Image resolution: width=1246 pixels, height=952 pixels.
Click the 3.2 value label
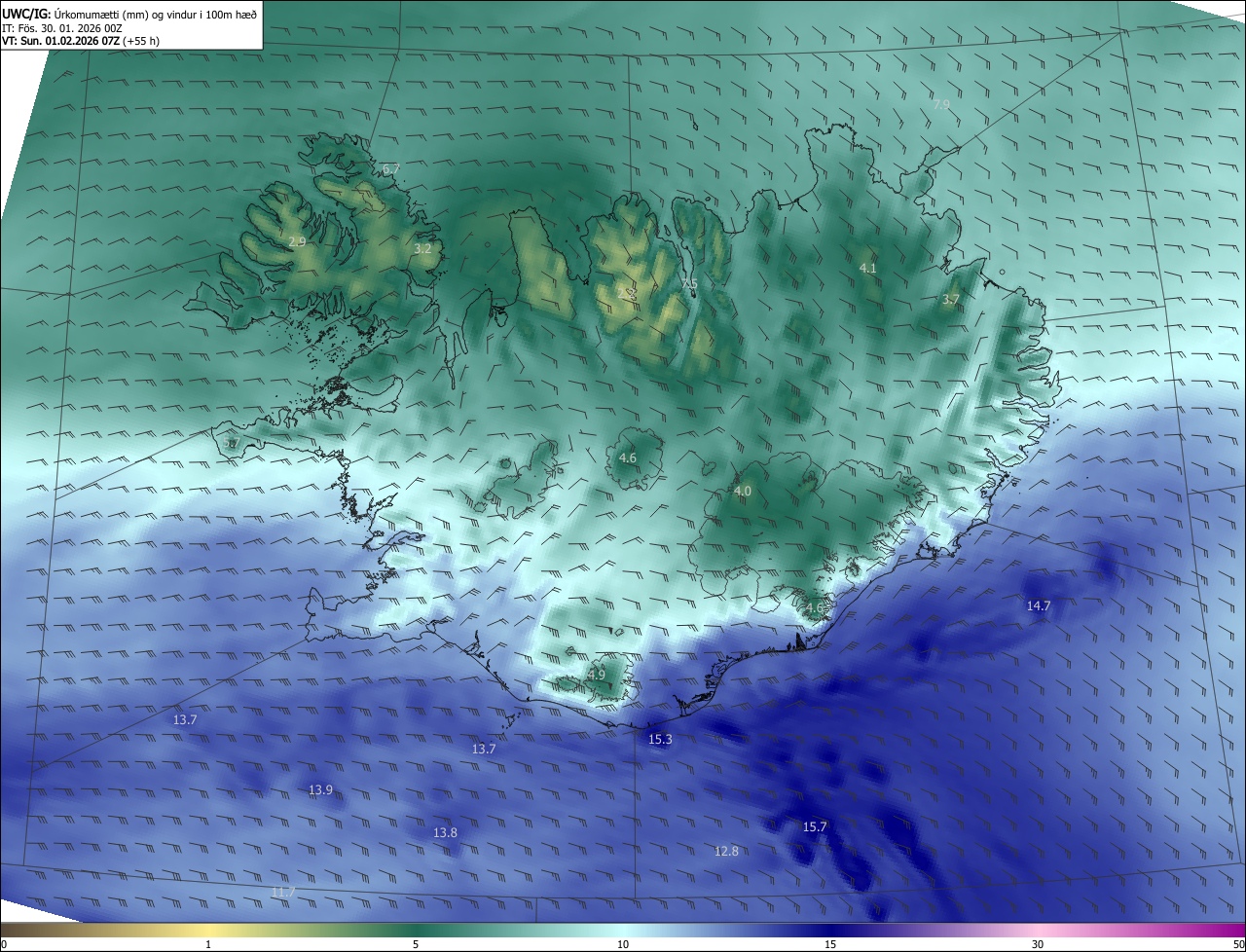pos(422,249)
